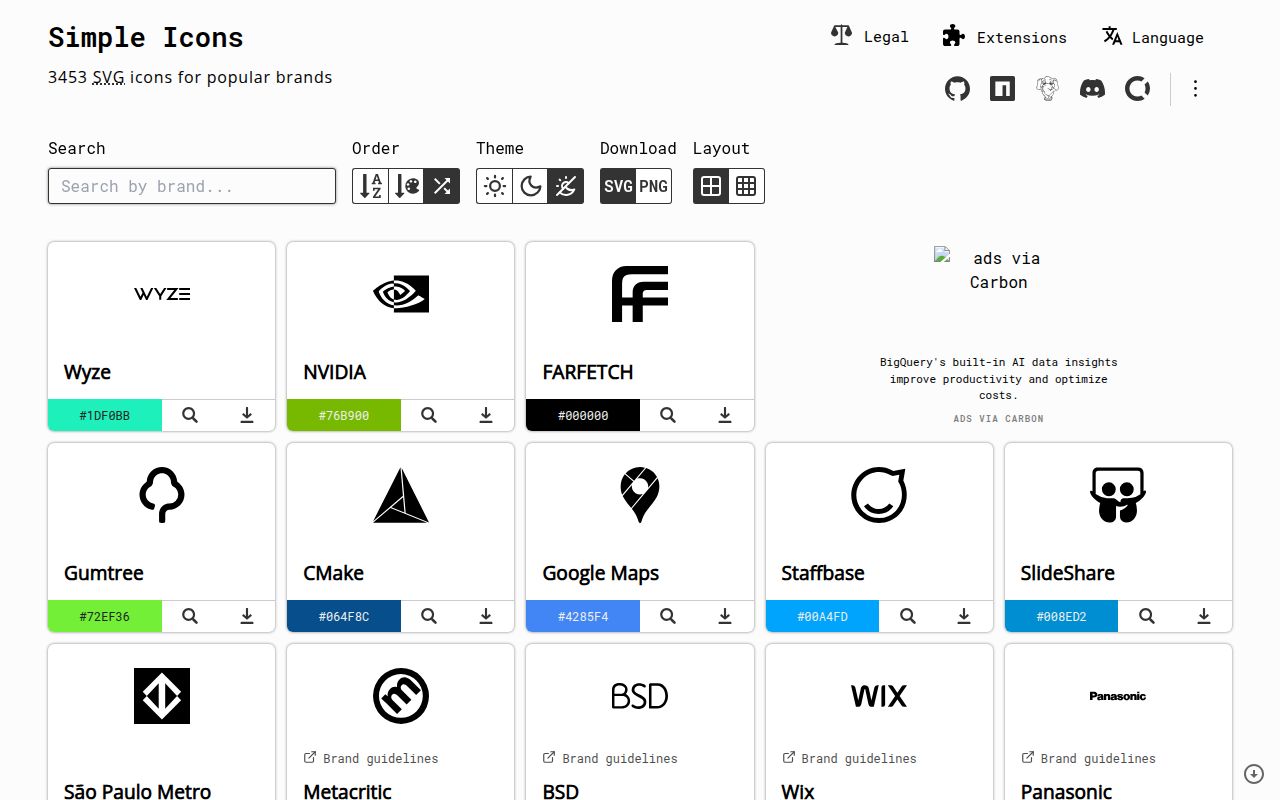The image size is (1280, 800).
Task: Copy Staffbase color #00A4FD
Action: [822, 616]
